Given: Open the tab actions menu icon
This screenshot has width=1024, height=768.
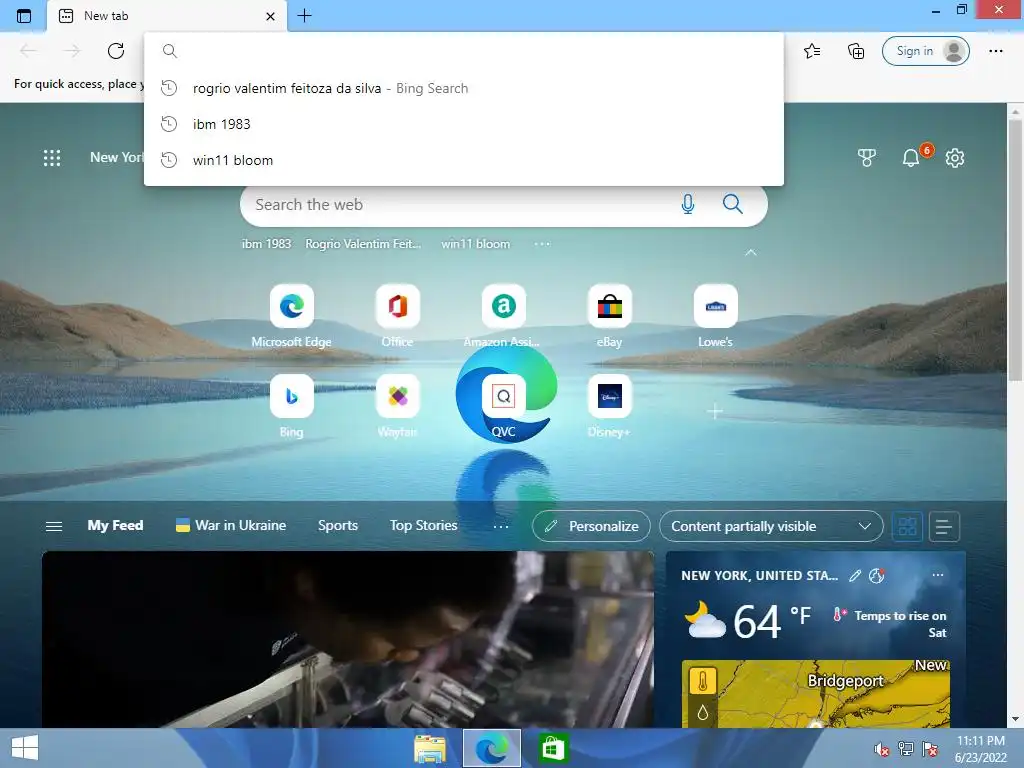Looking at the screenshot, I should coord(24,16).
